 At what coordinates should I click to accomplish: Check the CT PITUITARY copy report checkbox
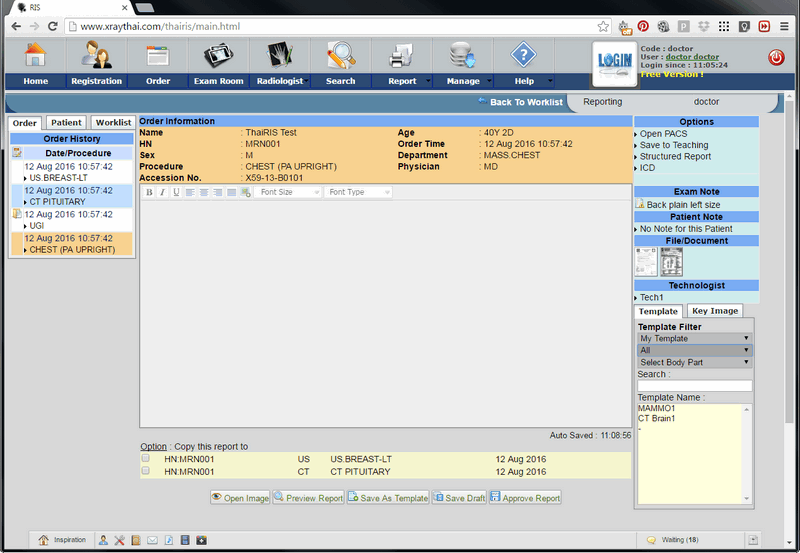(x=146, y=471)
